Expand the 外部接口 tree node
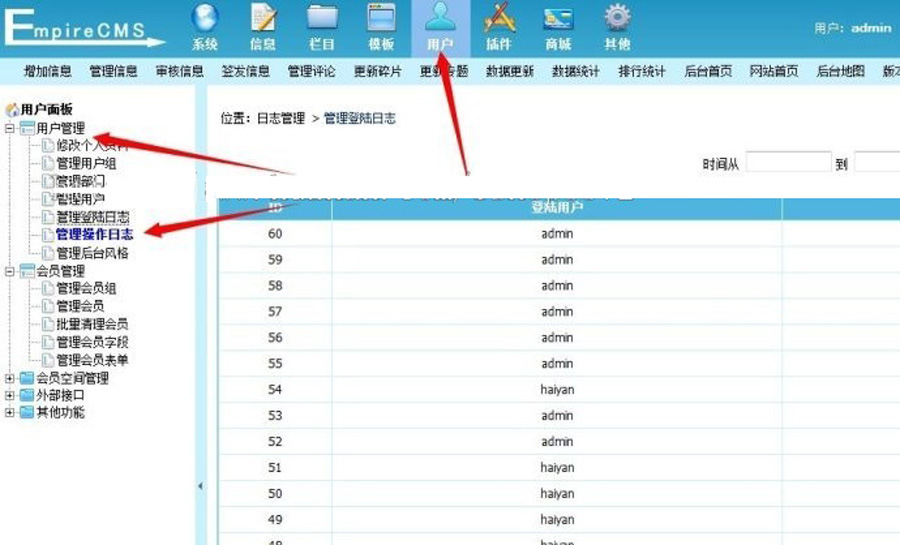Viewport: 900px width, 545px height. point(10,396)
